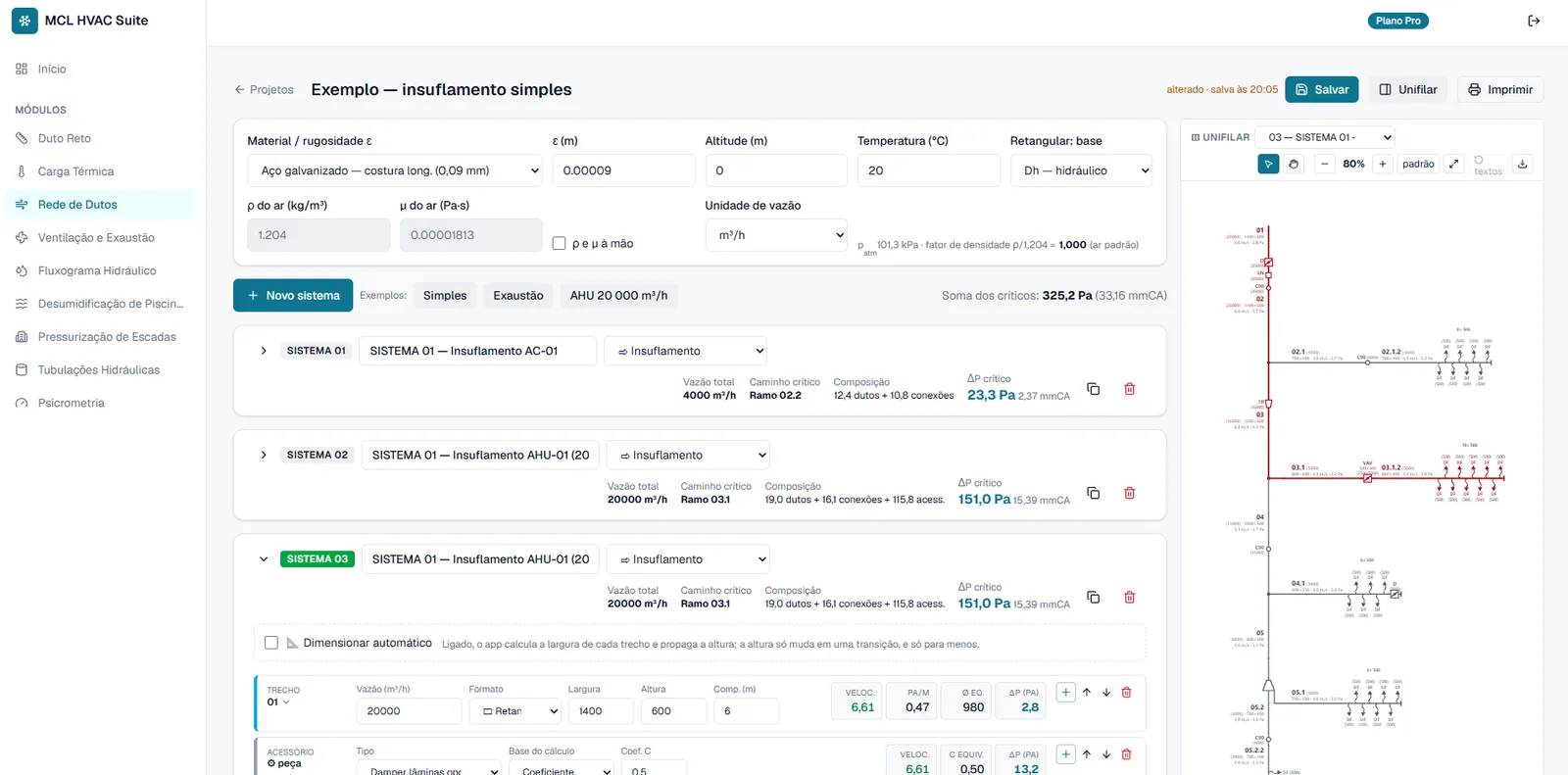1568x775 pixels.
Task: Enable Dimensionar automático checkbox
Action: 271,643
